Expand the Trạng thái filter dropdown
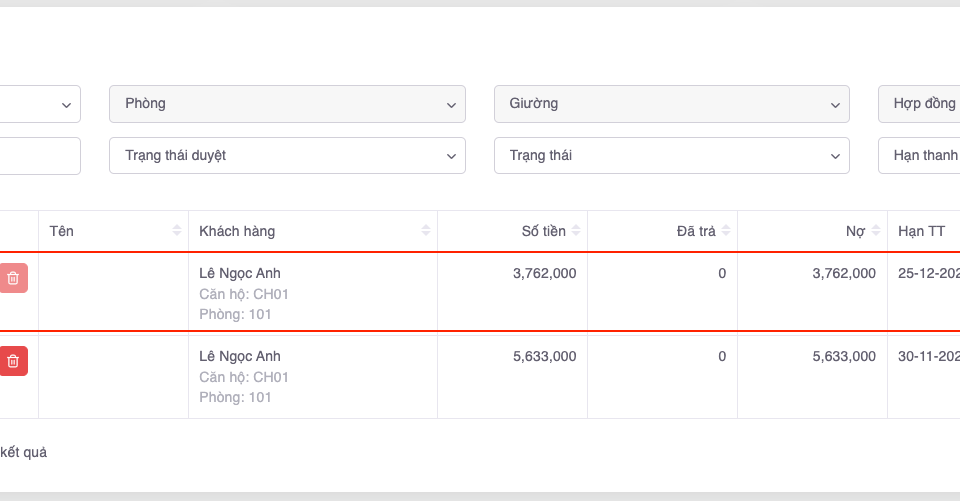 (x=671, y=156)
